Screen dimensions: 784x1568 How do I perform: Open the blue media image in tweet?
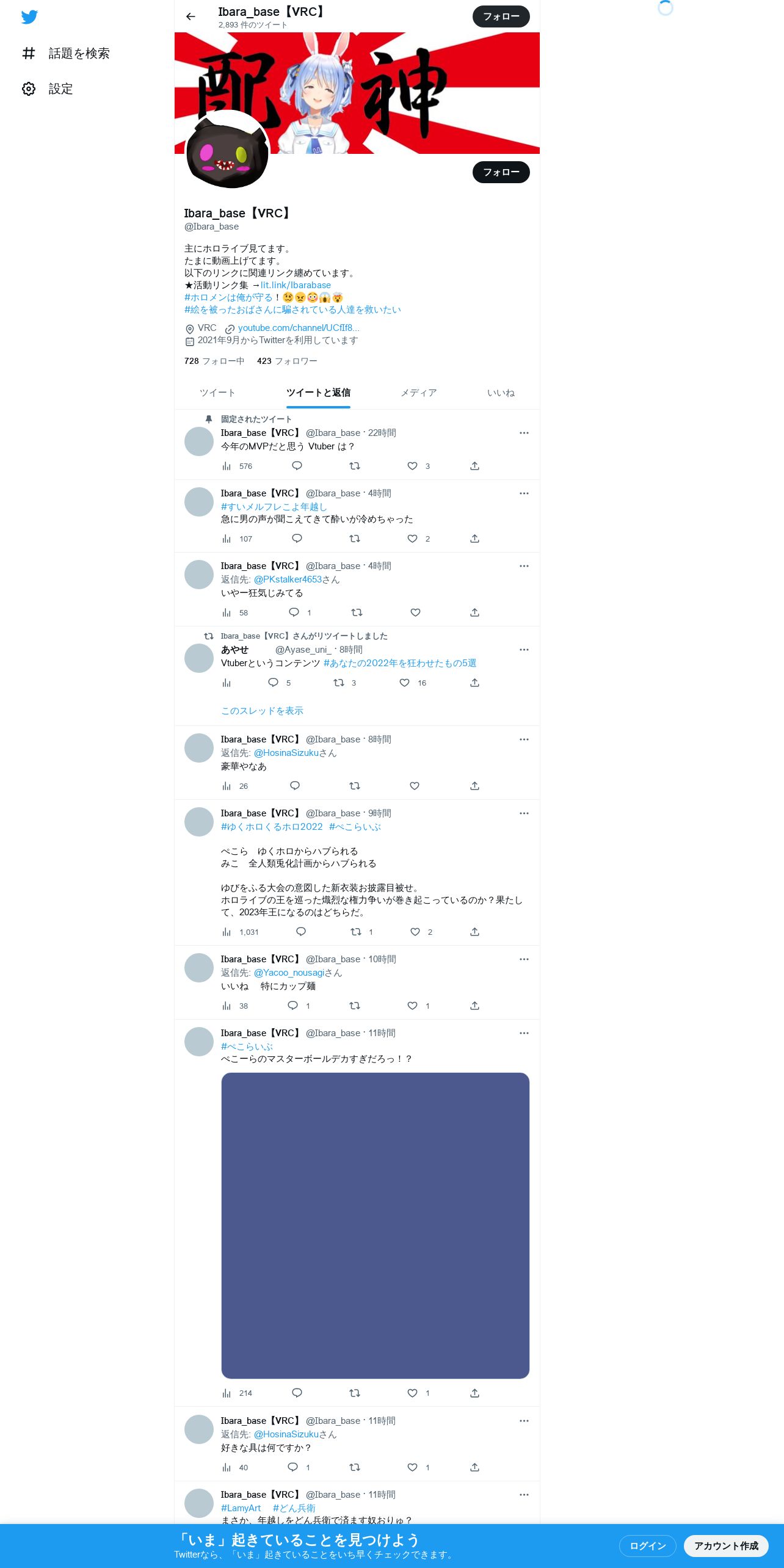tap(375, 1225)
